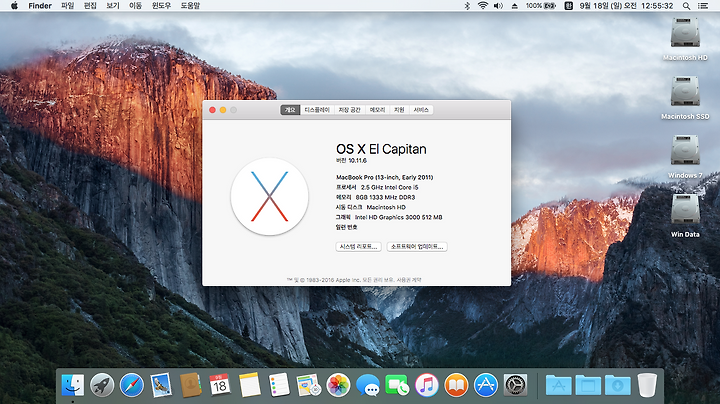Viewport: 720px width, 404px height.
Task: Click the OS X El Capitan logo
Action: 270,196
